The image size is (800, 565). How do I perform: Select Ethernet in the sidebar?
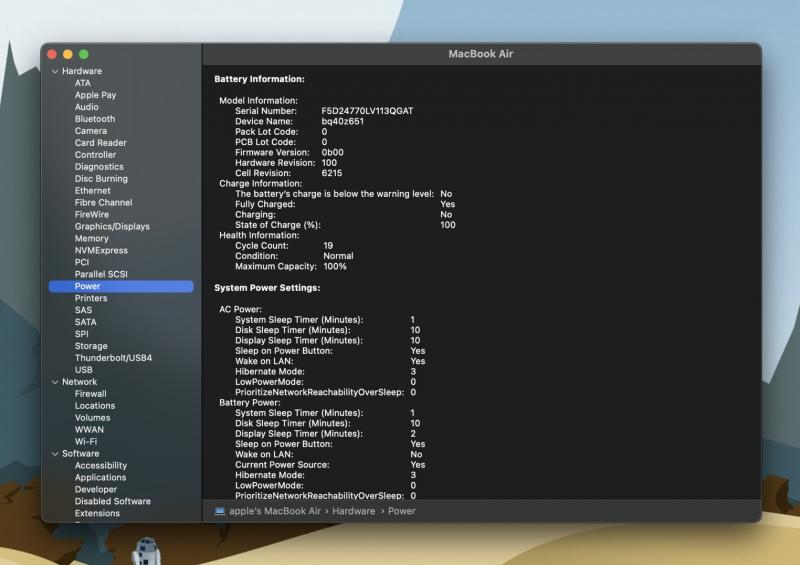point(92,190)
